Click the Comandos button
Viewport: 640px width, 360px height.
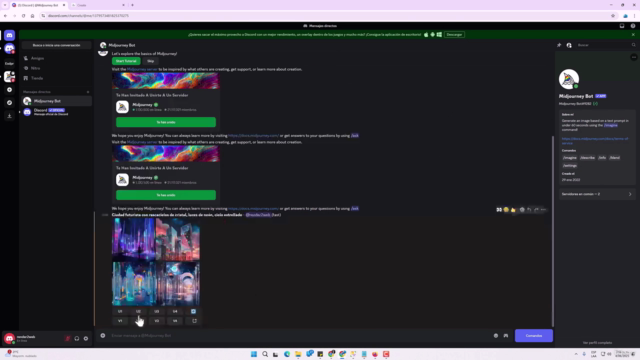click(534, 336)
